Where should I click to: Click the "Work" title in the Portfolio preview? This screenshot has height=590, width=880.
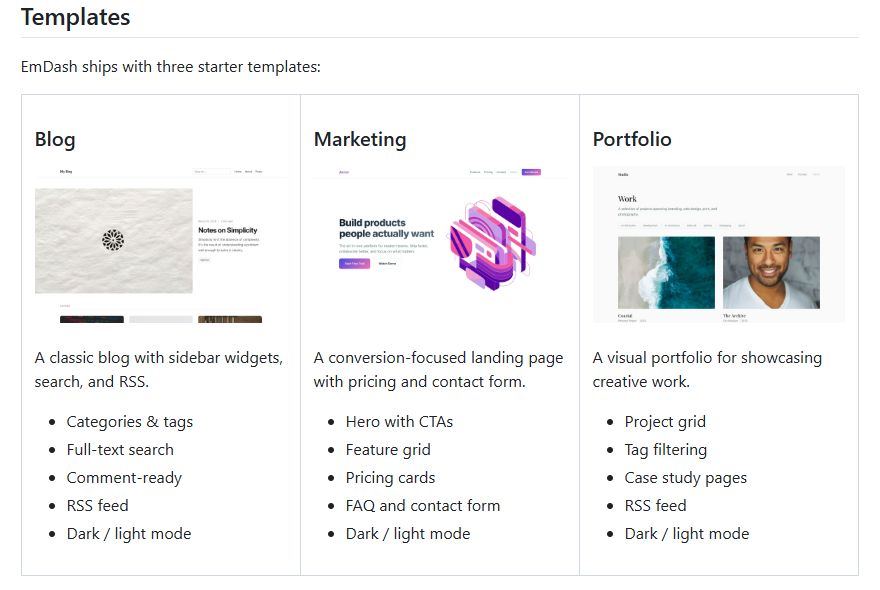627,199
